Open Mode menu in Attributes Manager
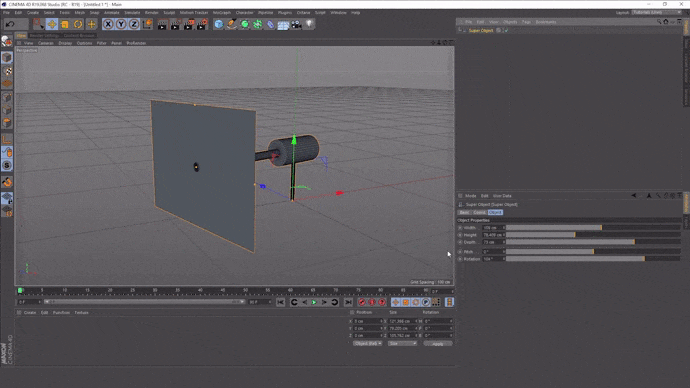This screenshot has height=388, width=690. [470, 196]
